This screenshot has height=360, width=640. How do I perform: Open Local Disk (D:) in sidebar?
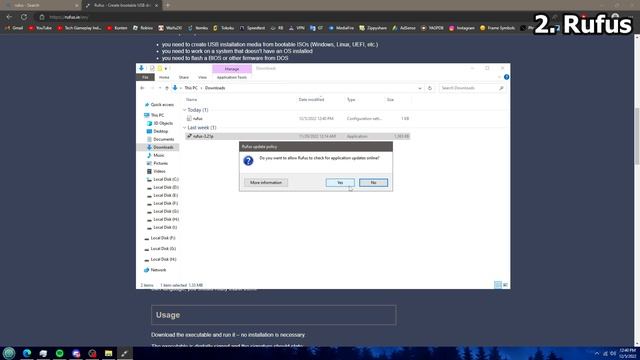point(166,187)
